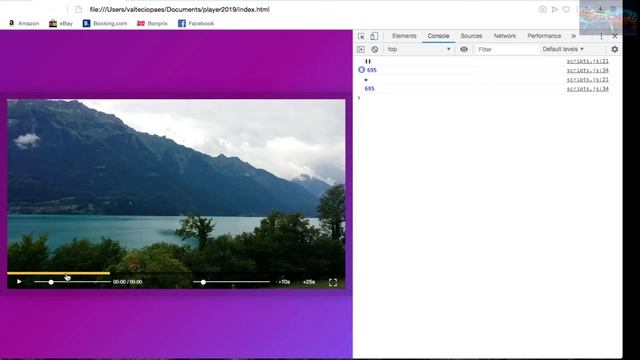Image resolution: width=640 pixels, height=360 pixels.
Task: Open the eBay bookmark
Action: click(x=61, y=23)
